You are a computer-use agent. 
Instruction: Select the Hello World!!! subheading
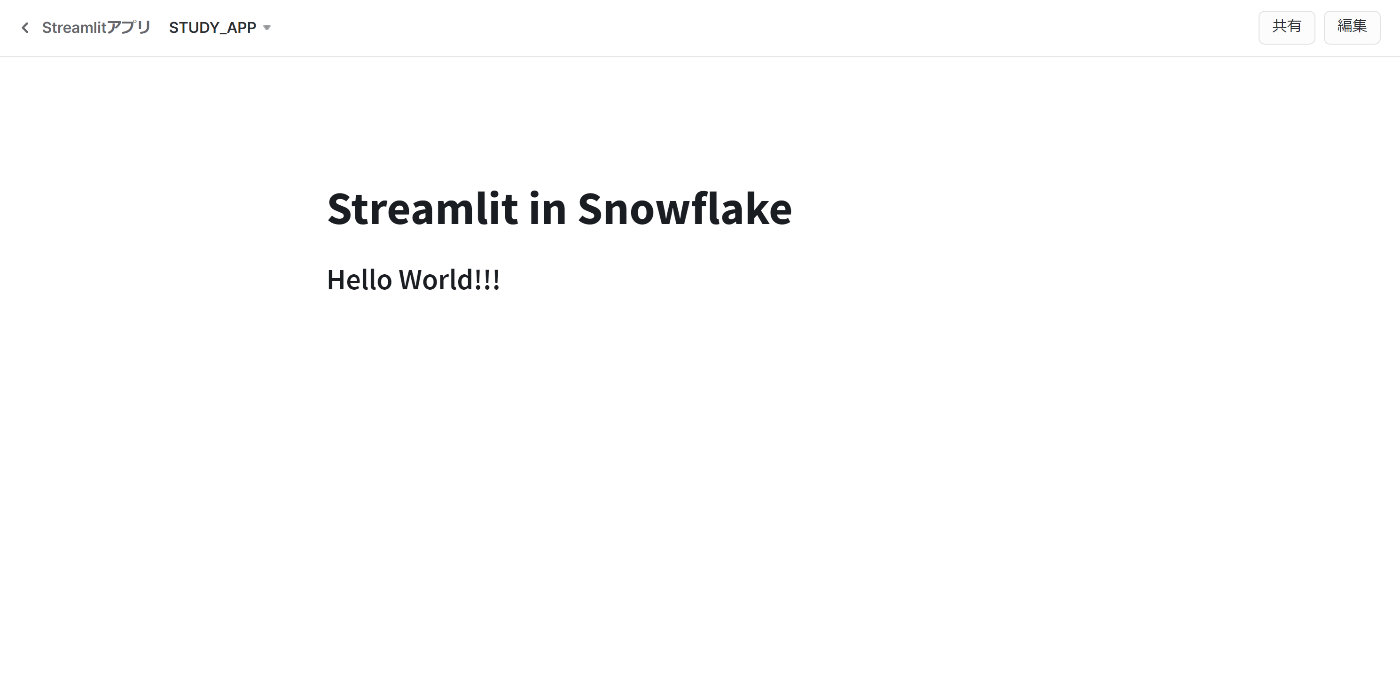coord(413,279)
